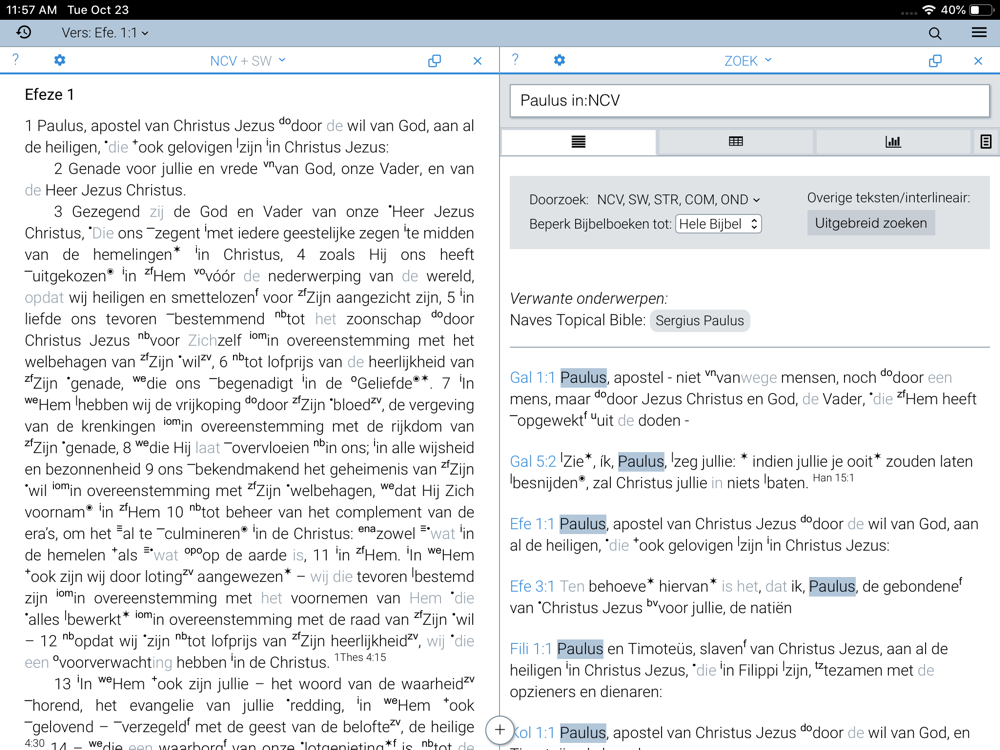The image size is (1000, 750).
Task: Open the history clock icon
Action: click(x=24, y=33)
